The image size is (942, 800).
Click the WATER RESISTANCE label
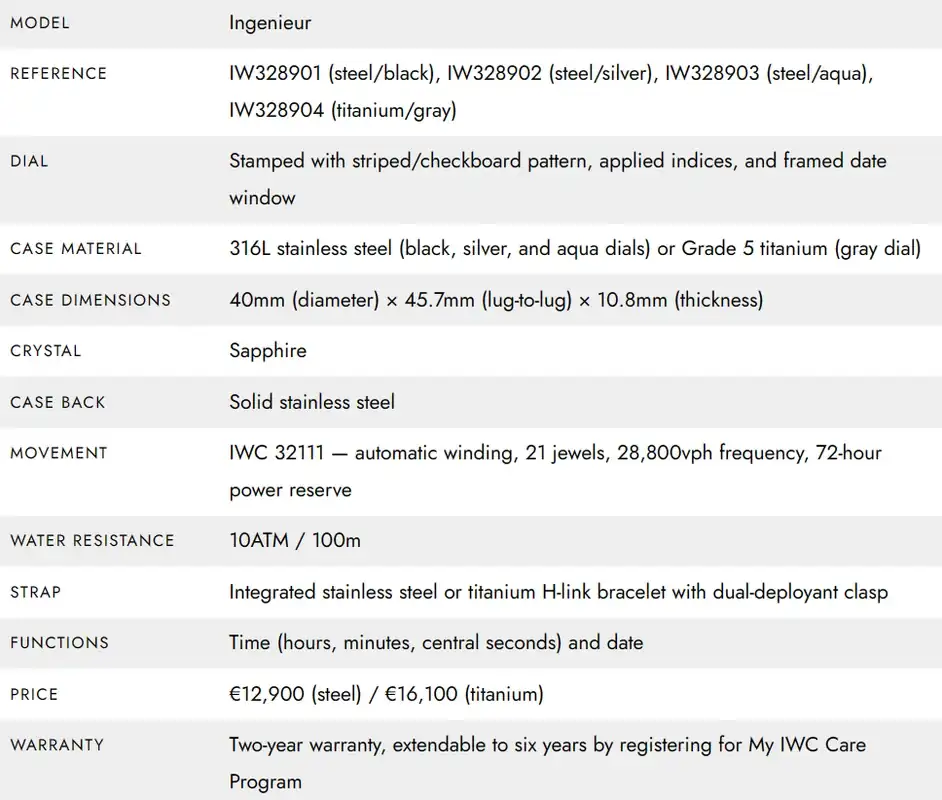[x=92, y=541]
